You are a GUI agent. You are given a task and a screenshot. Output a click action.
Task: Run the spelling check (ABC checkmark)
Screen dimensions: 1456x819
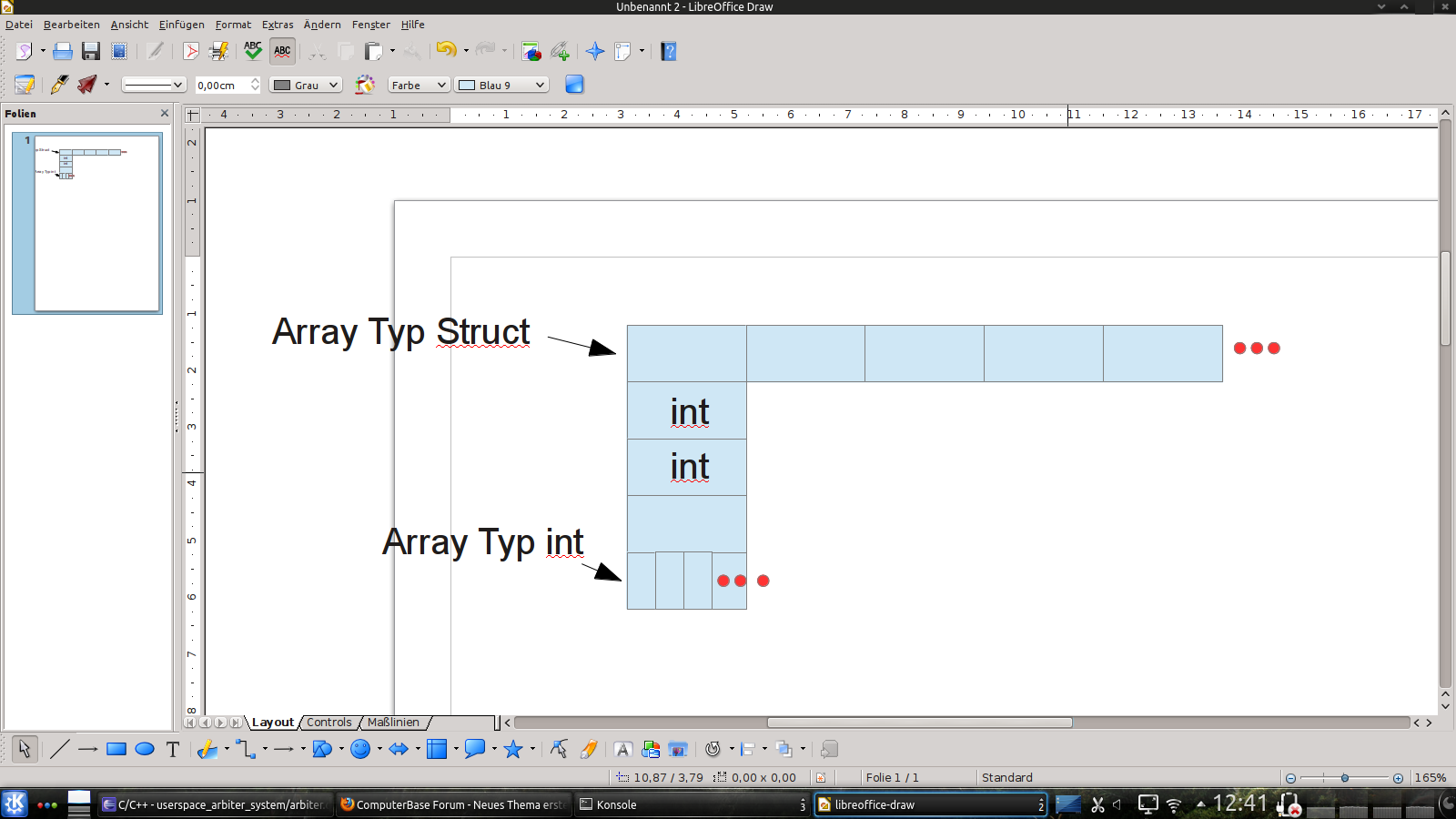coord(253,51)
